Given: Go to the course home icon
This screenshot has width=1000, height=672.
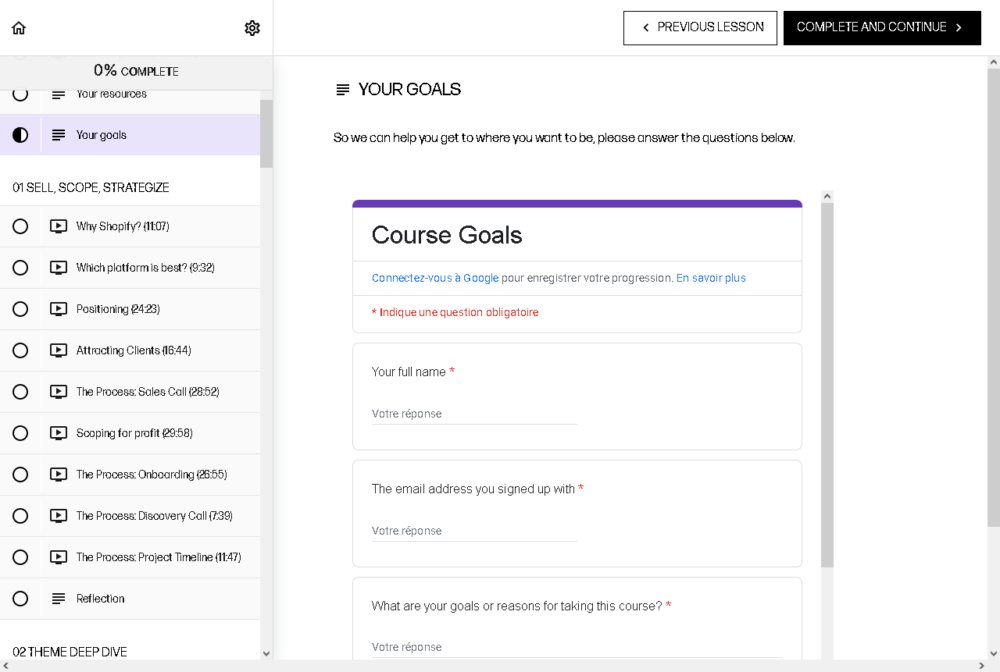Looking at the screenshot, I should [18, 27].
